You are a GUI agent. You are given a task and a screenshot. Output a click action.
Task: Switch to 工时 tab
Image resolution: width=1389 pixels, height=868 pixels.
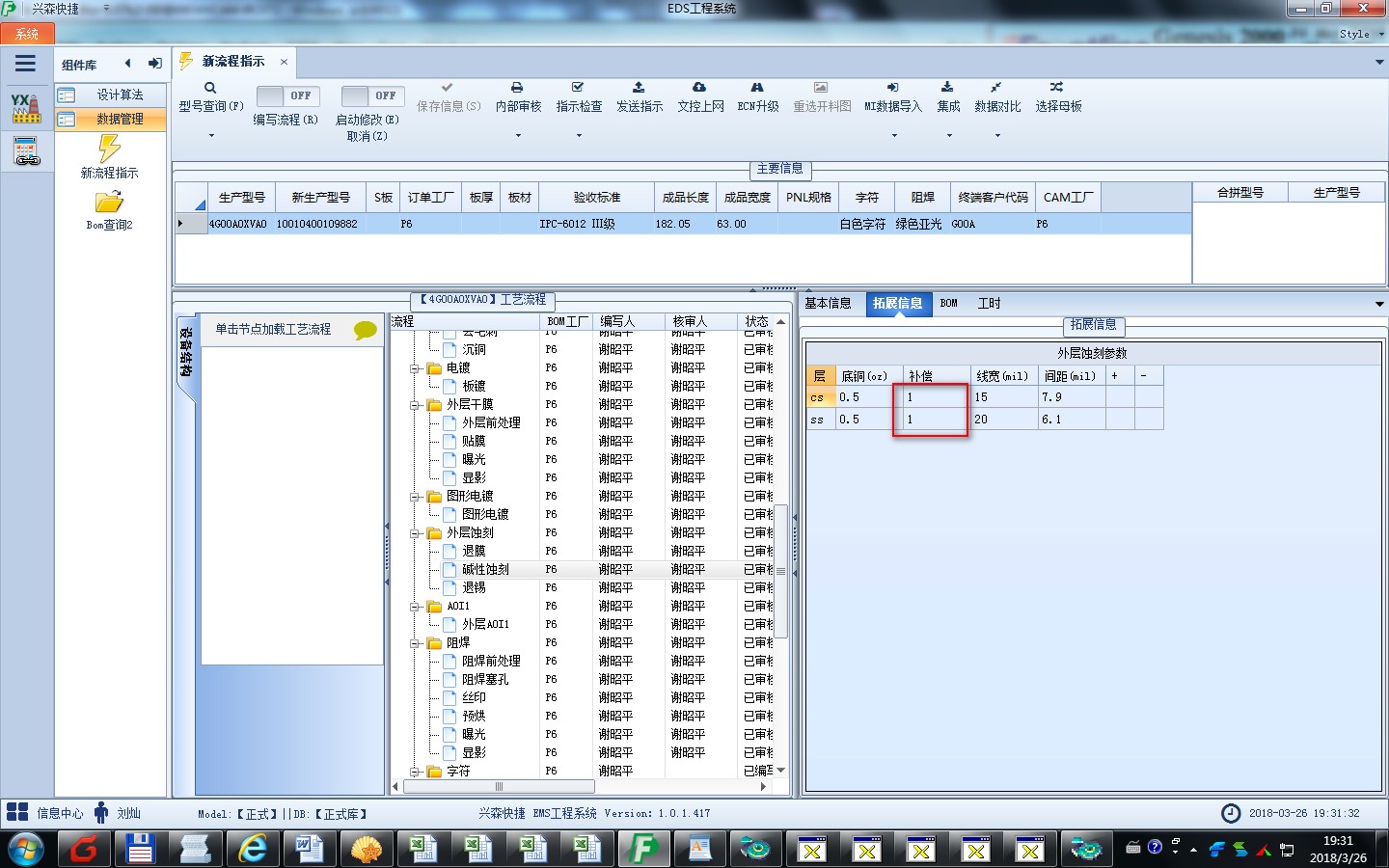pyautogui.click(x=989, y=303)
